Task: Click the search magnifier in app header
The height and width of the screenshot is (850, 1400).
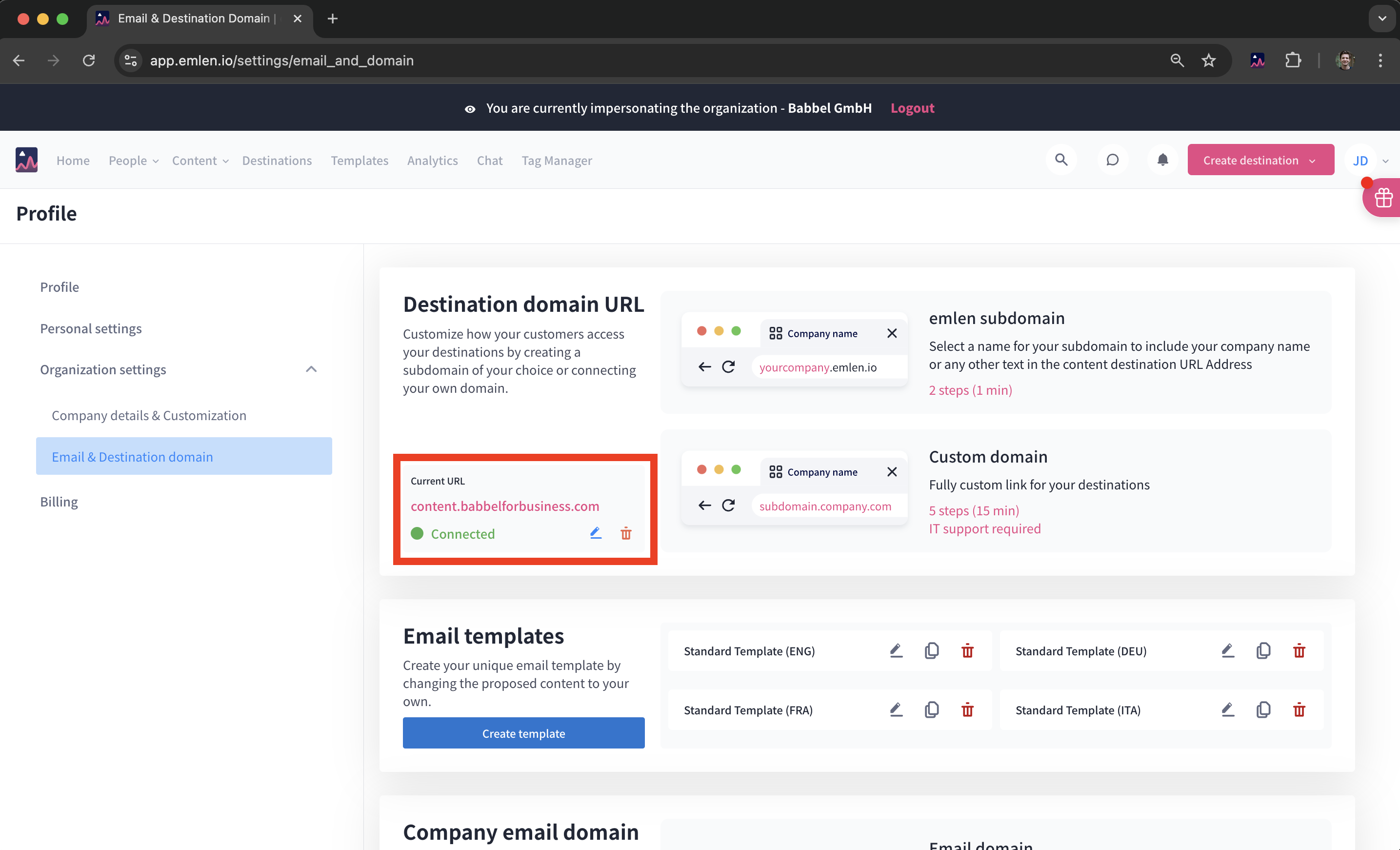Action: coord(1061,160)
